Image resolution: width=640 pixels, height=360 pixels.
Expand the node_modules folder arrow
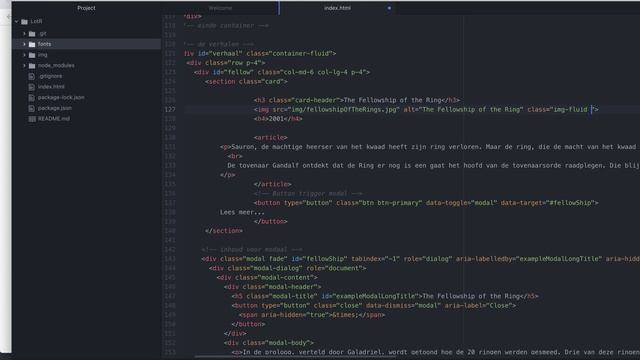click(x=24, y=65)
